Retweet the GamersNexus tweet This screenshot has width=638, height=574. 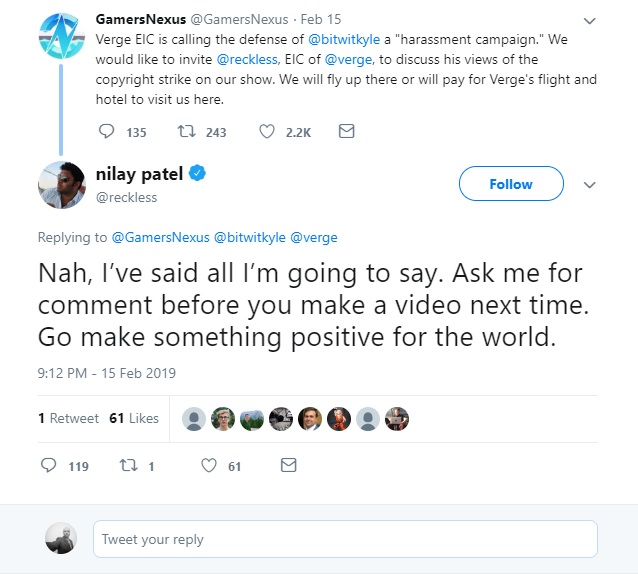point(187,131)
